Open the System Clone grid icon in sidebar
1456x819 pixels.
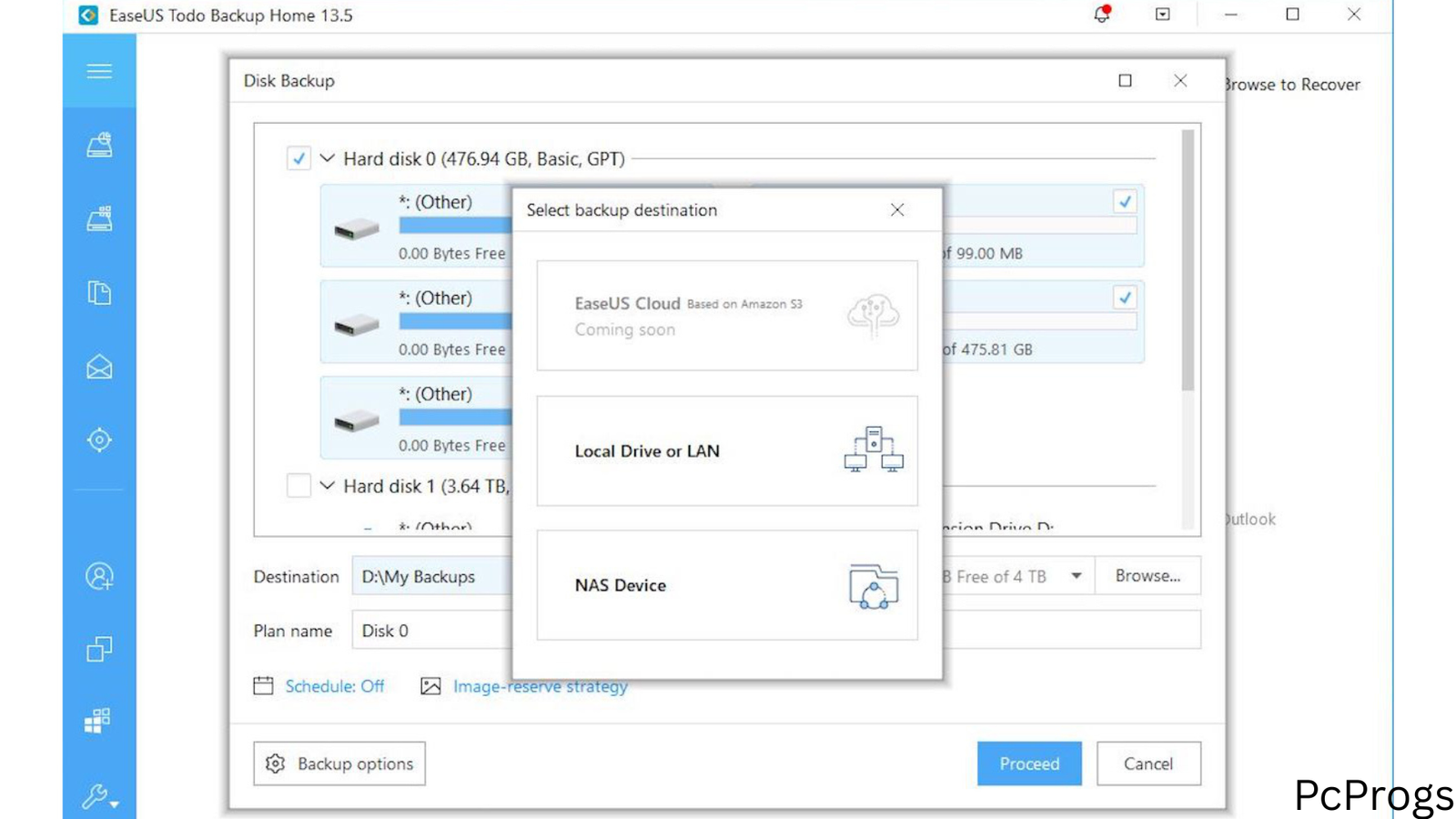tap(97, 721)
